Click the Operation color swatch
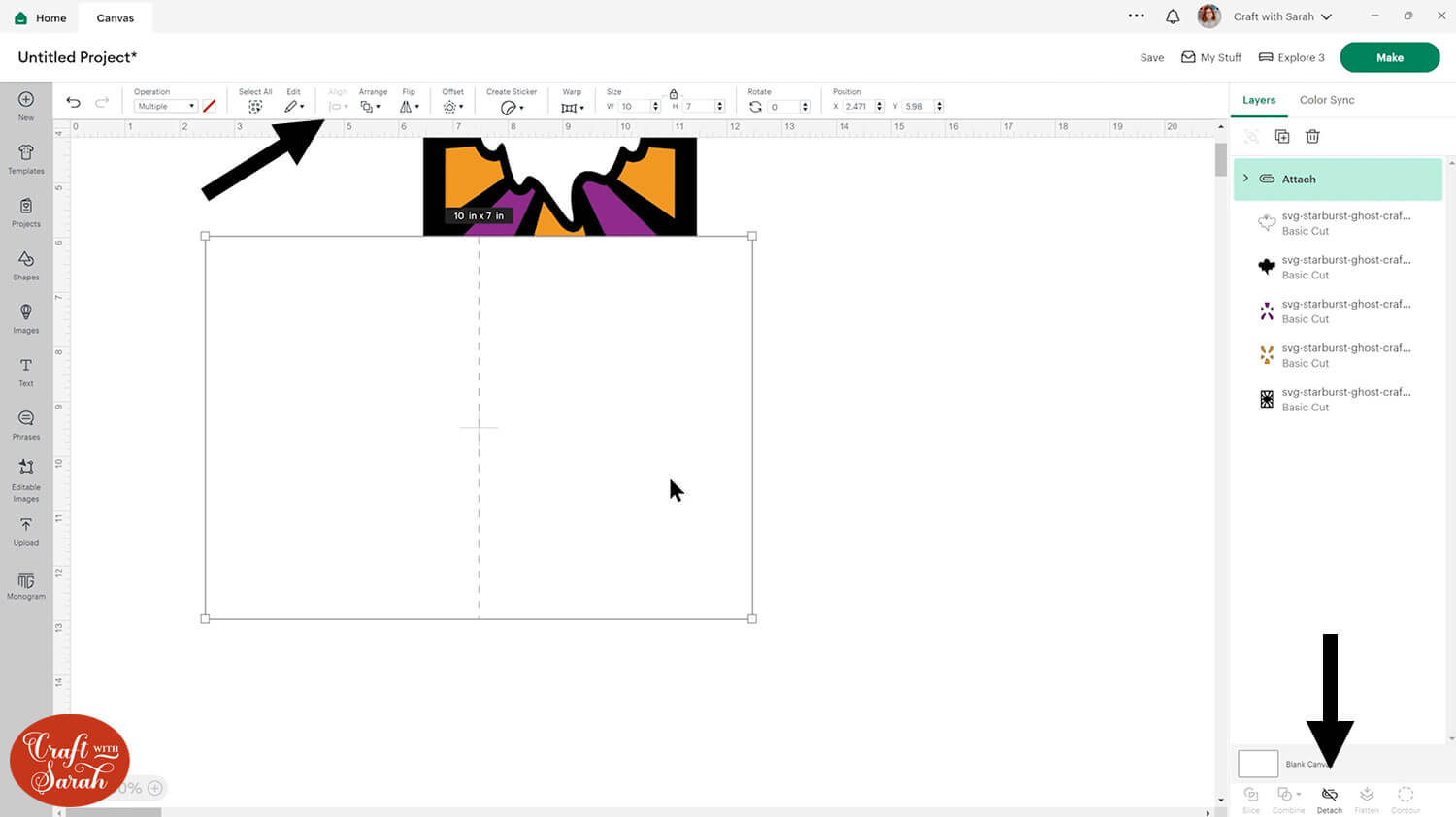 [x=209, y=106]
